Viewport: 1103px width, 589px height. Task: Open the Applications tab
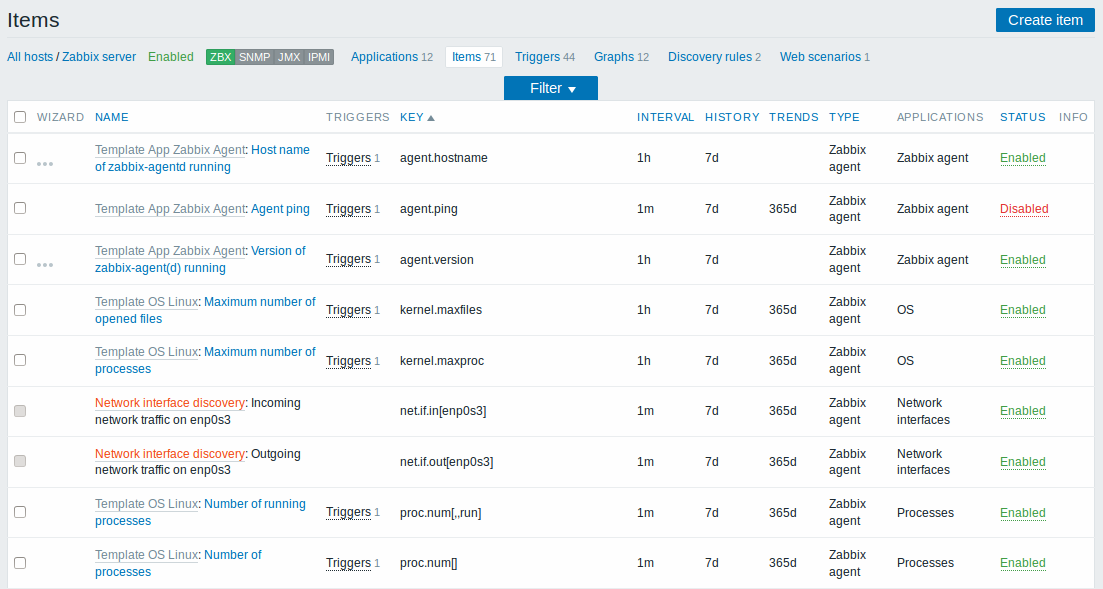coord(392,57)
